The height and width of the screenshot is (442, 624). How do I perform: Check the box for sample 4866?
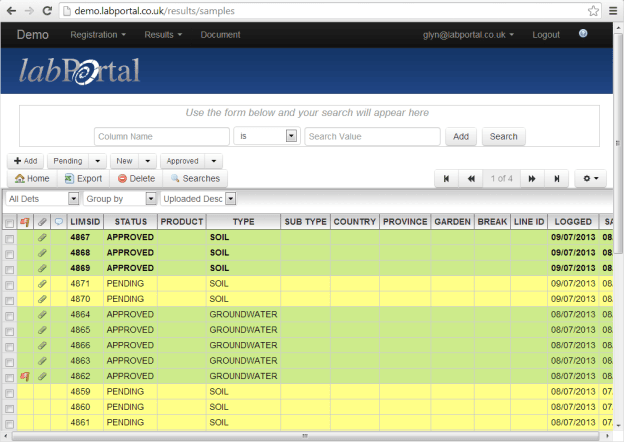10,347
